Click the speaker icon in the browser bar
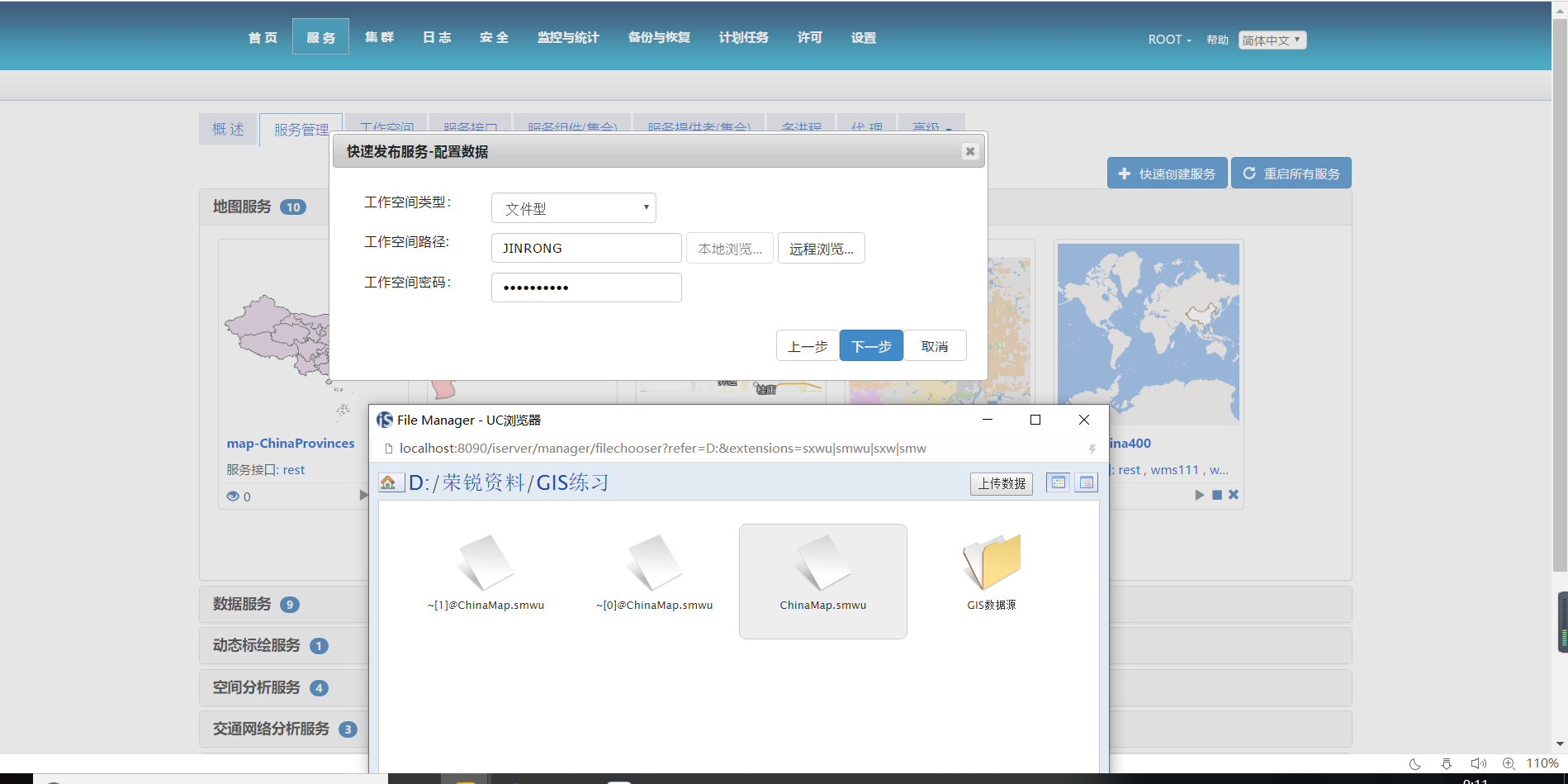 pyautogui.click(x=1478, y=763)
